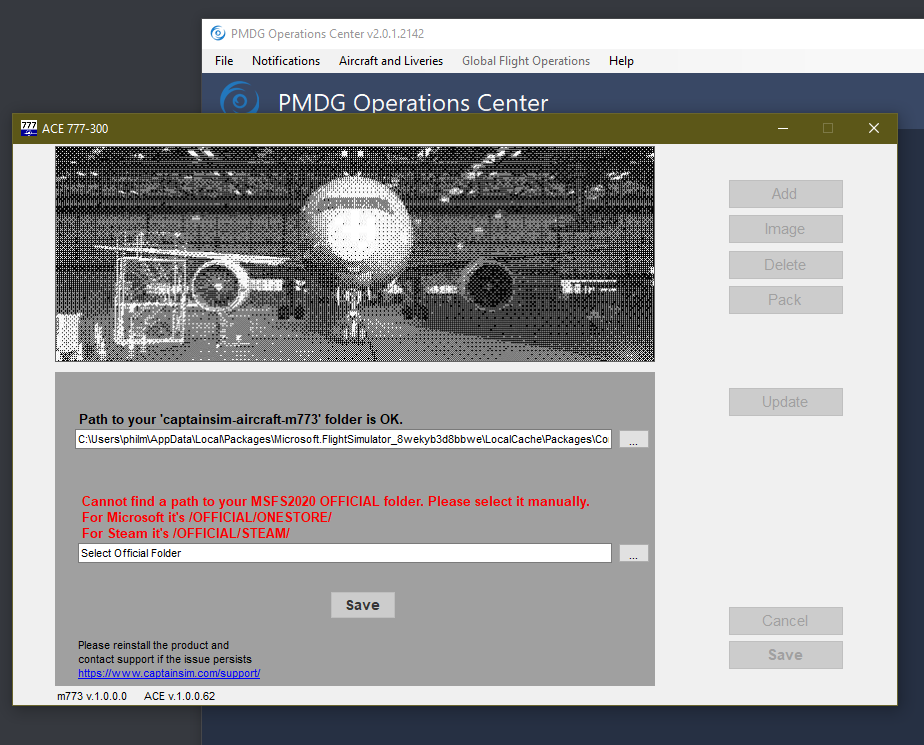Screen dimensions: 924x745
Task: Click the Add button in ACE
Action: [x=786, y=194]
